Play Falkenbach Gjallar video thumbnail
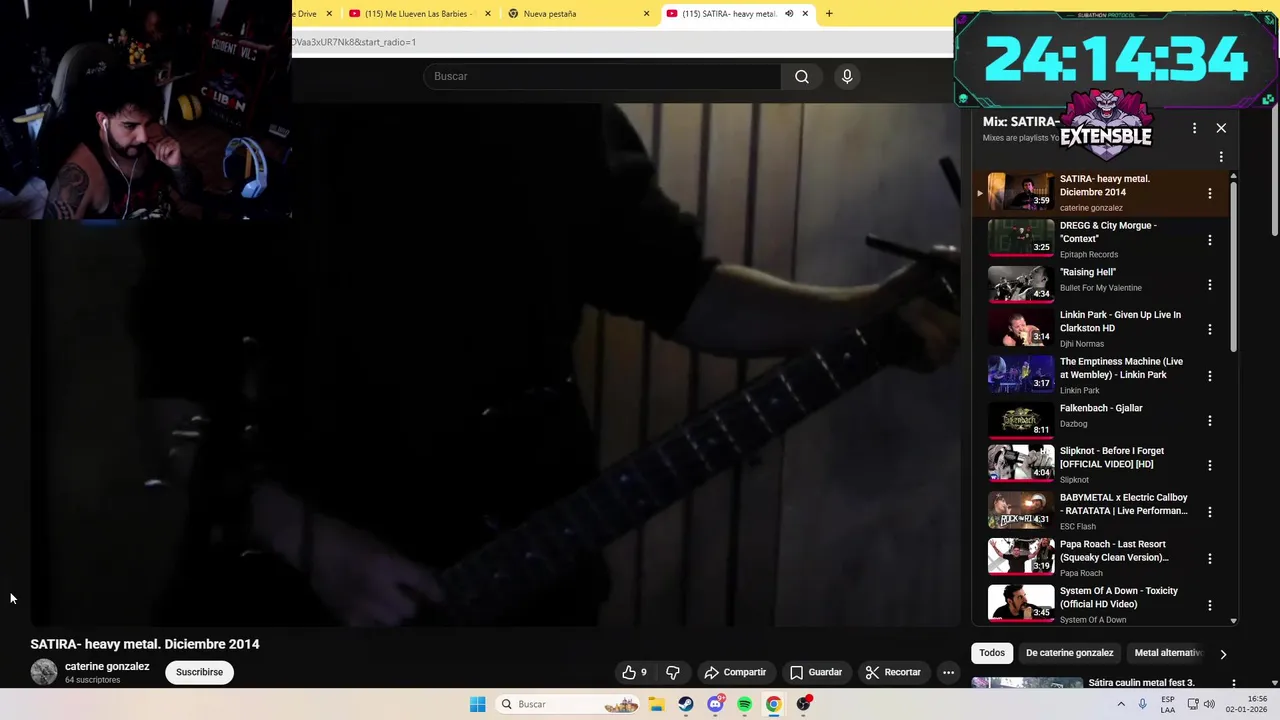1280x720 pixels. coord(1021,420)
